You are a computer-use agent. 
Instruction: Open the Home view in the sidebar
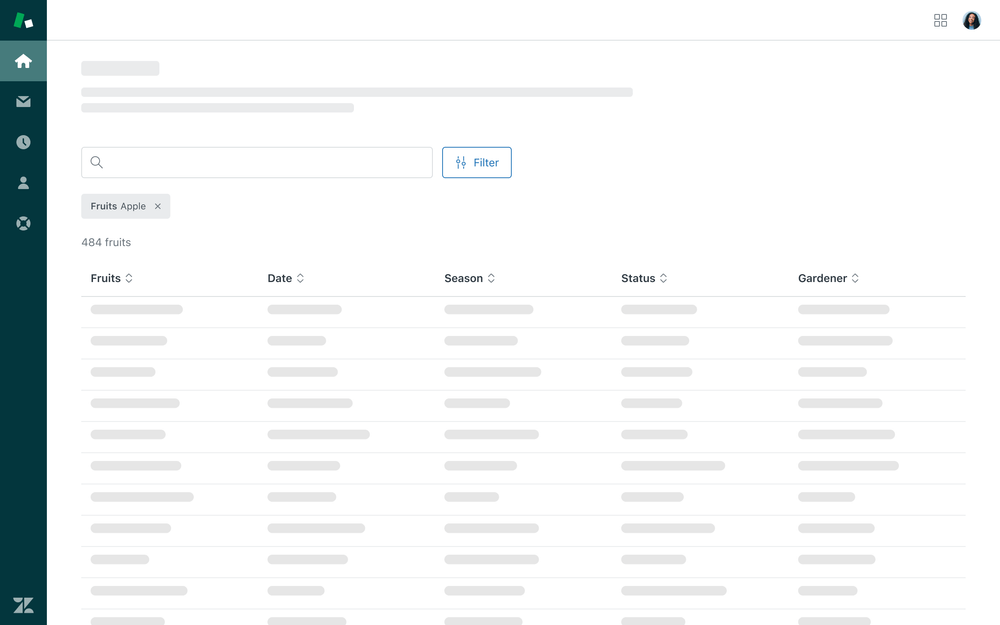(x=22, y=60)
